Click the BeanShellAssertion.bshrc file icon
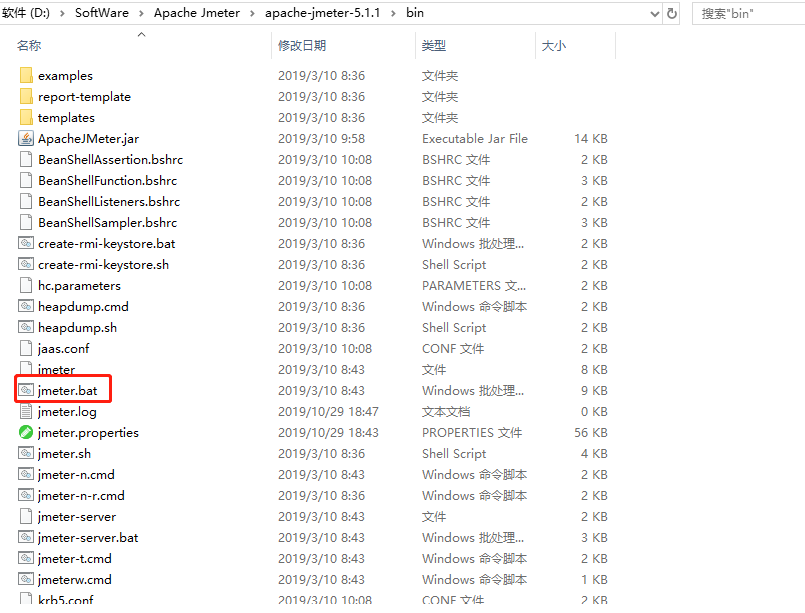The width and height of the screenshot is (805, 613). 26,160
